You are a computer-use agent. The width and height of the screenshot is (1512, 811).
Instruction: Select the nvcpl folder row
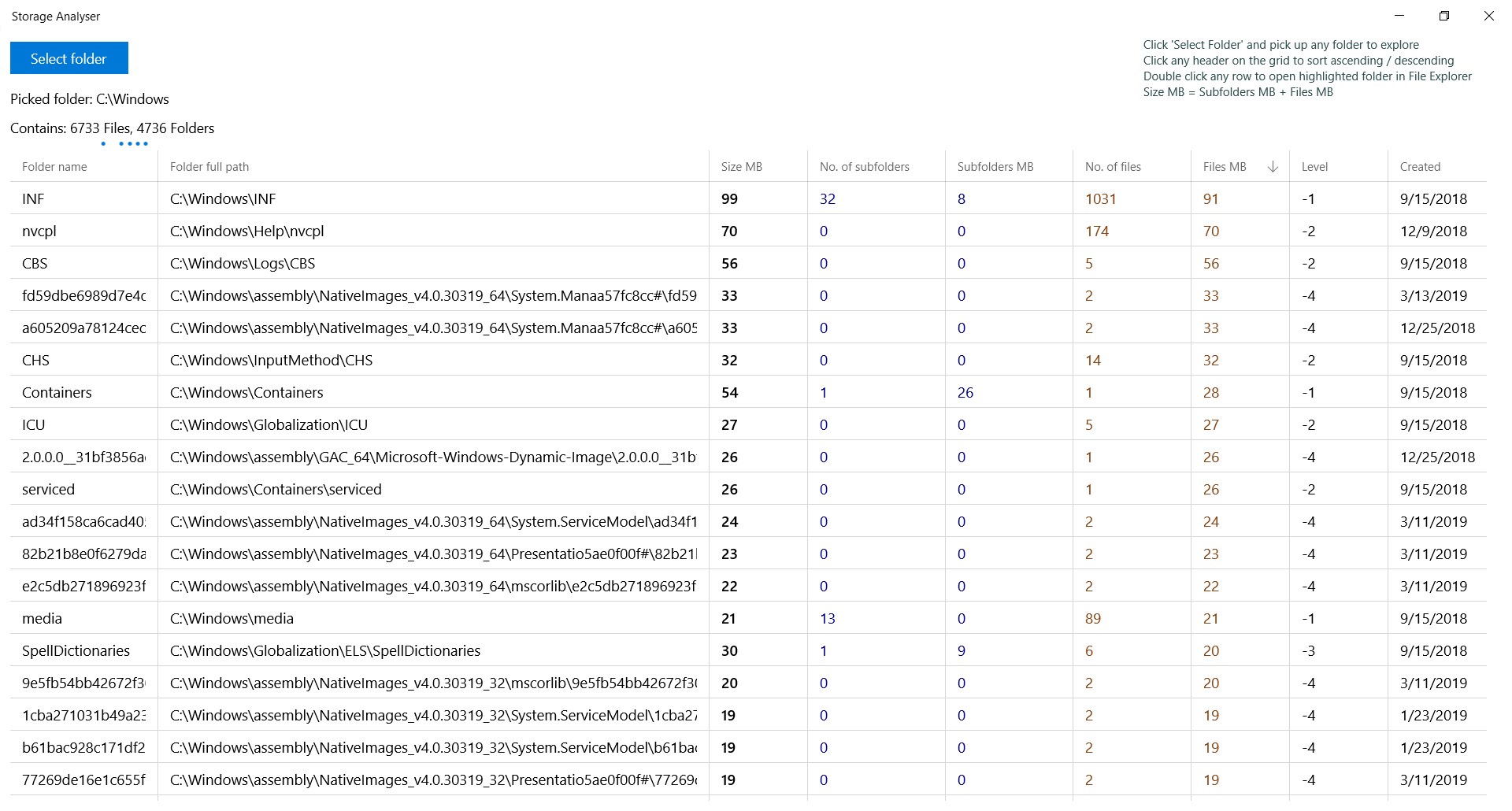point(39,231)
